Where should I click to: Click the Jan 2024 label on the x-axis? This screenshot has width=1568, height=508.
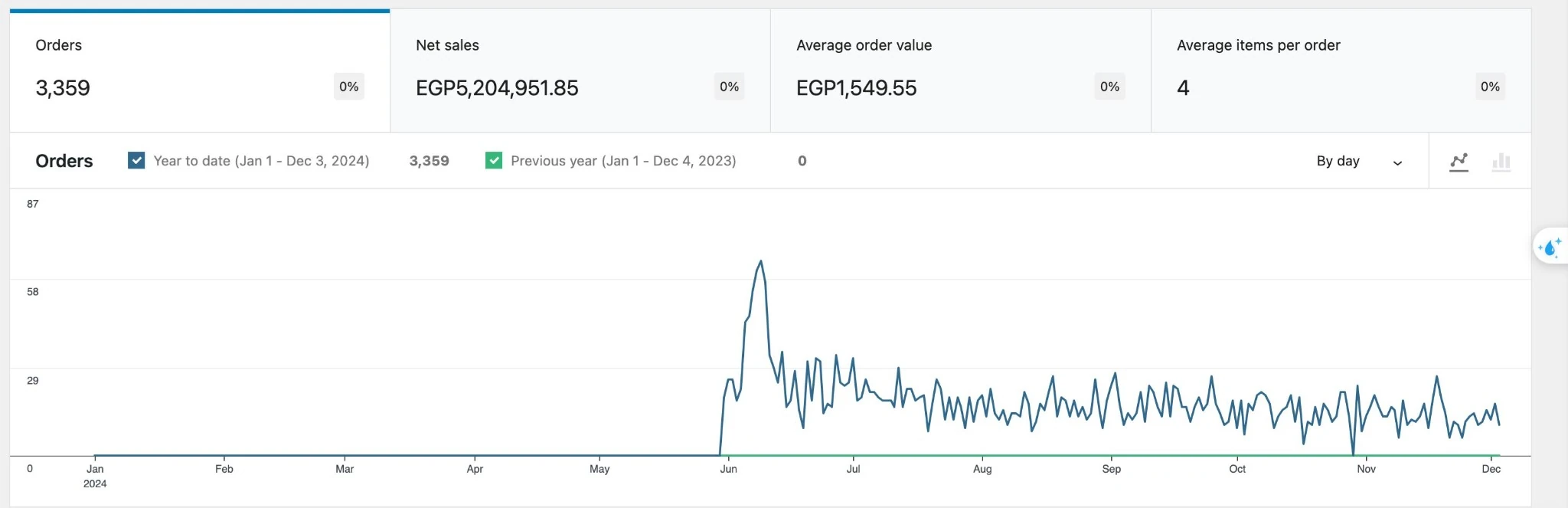pyautogui.click(x=95, y=476)
